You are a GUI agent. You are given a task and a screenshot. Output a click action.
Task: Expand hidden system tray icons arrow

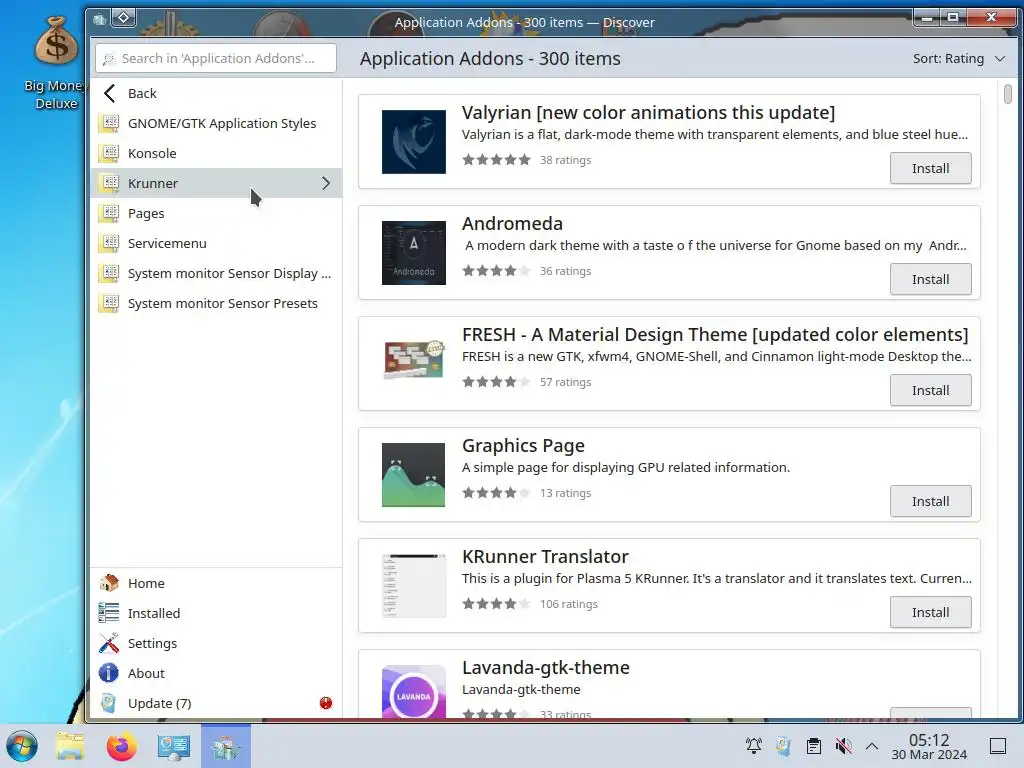tap(872, 746)
